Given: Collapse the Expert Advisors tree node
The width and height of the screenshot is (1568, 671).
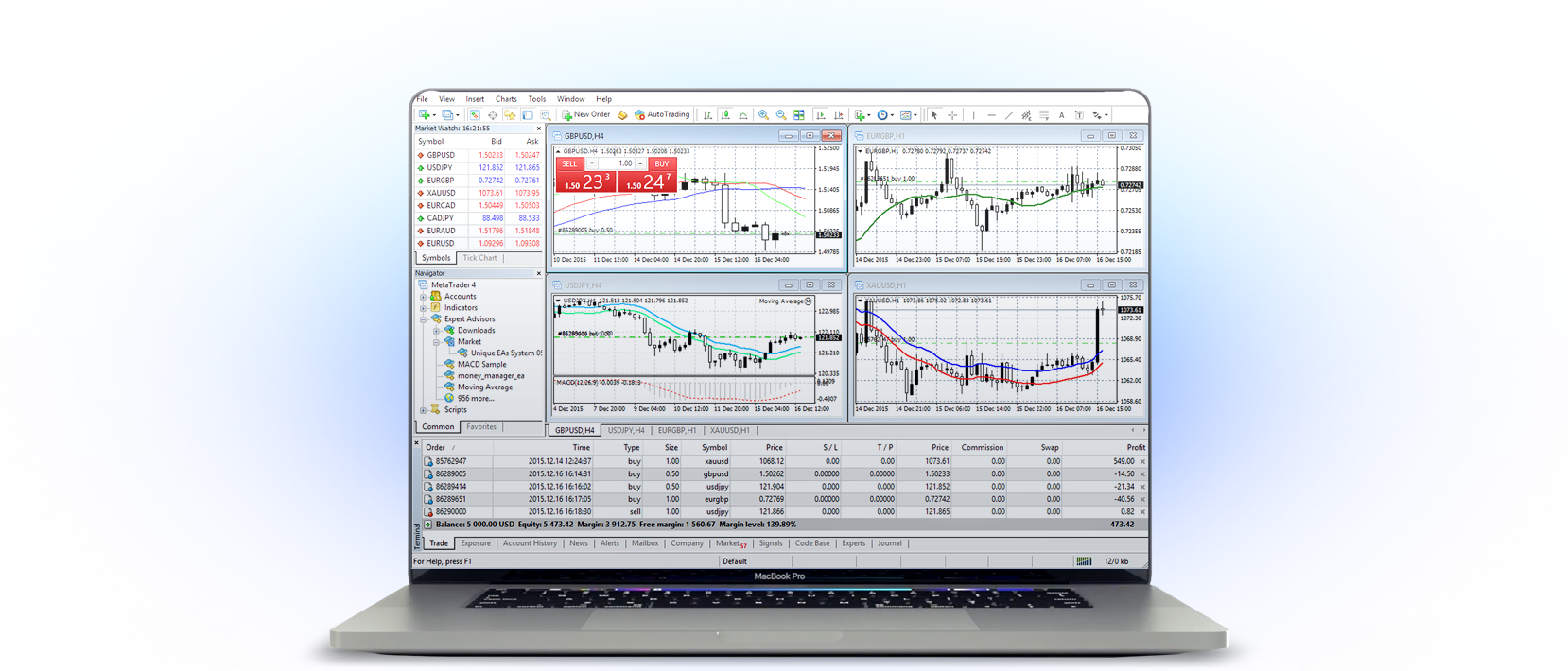Looking at the screenshot, I should 424,319.
